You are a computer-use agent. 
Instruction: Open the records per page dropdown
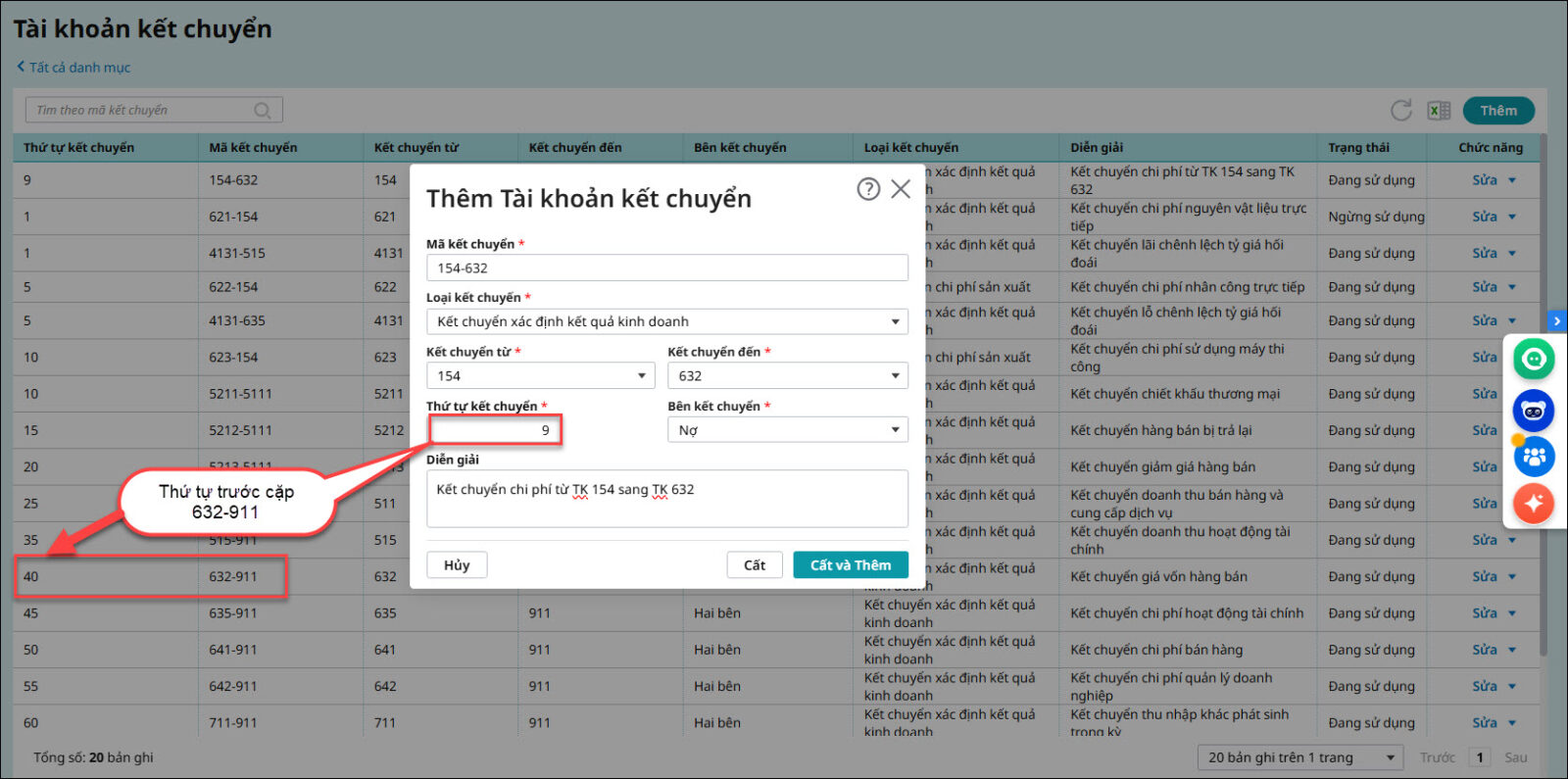[1299, 757]
